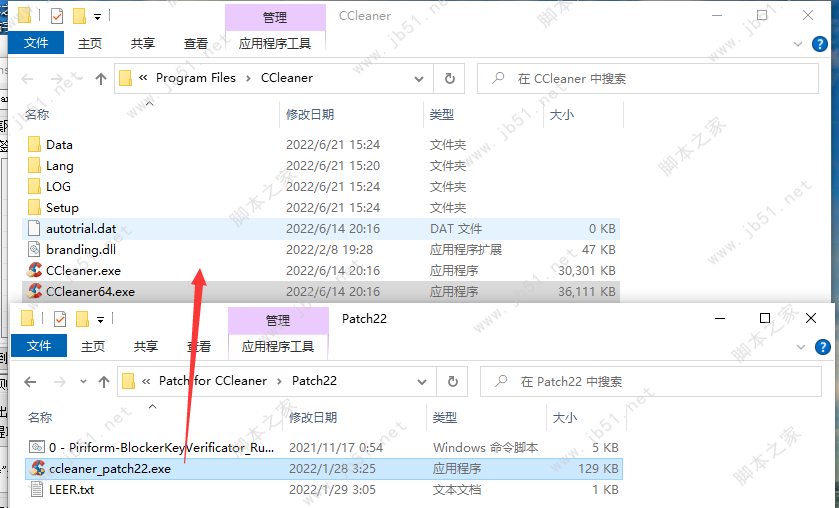Click Patch for CCleaner breadcrumb
Screen dimensions: 839x508
tap(212, 381)
